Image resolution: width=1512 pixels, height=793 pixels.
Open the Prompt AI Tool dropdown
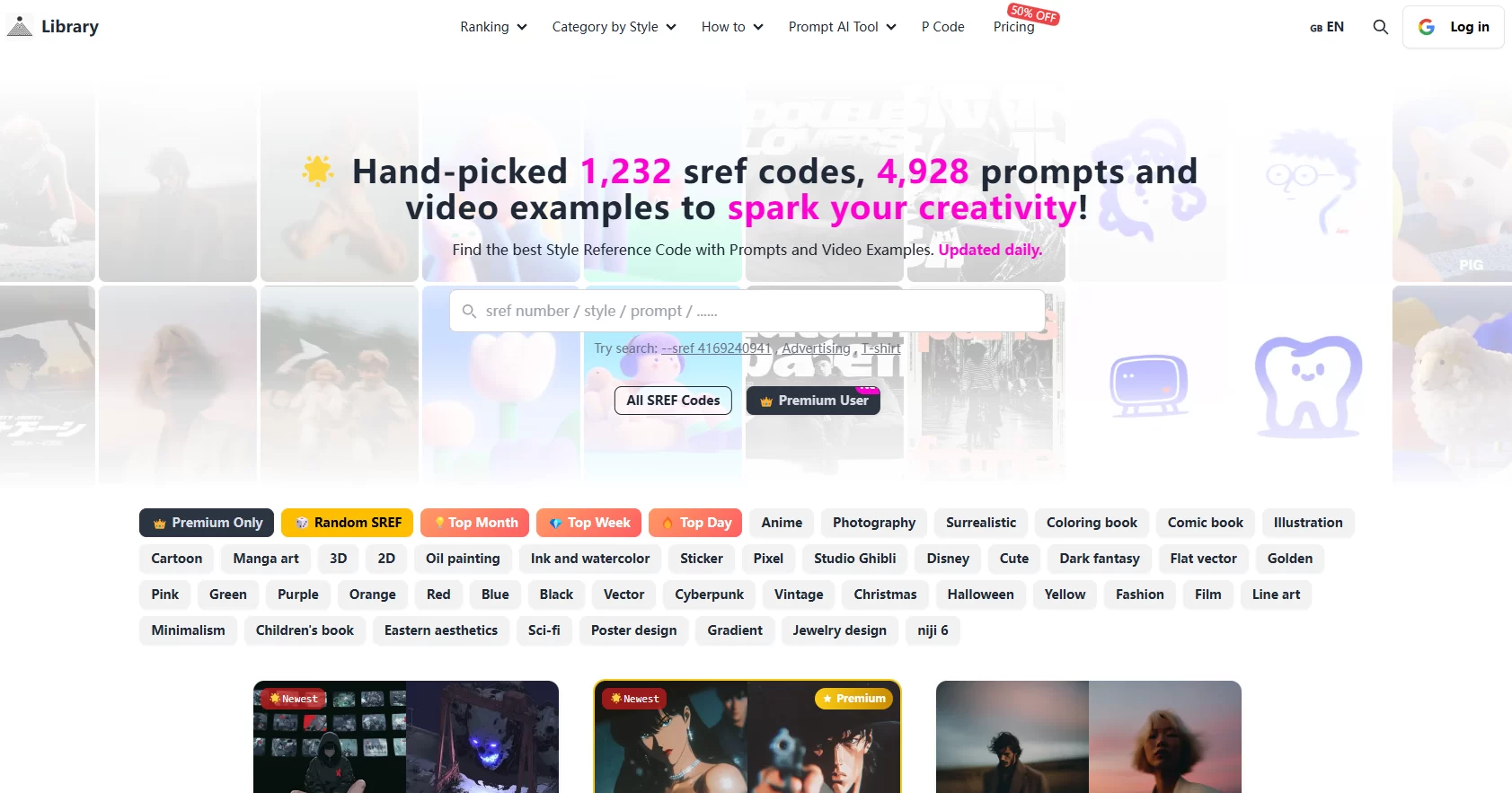[x=842, y=27]
